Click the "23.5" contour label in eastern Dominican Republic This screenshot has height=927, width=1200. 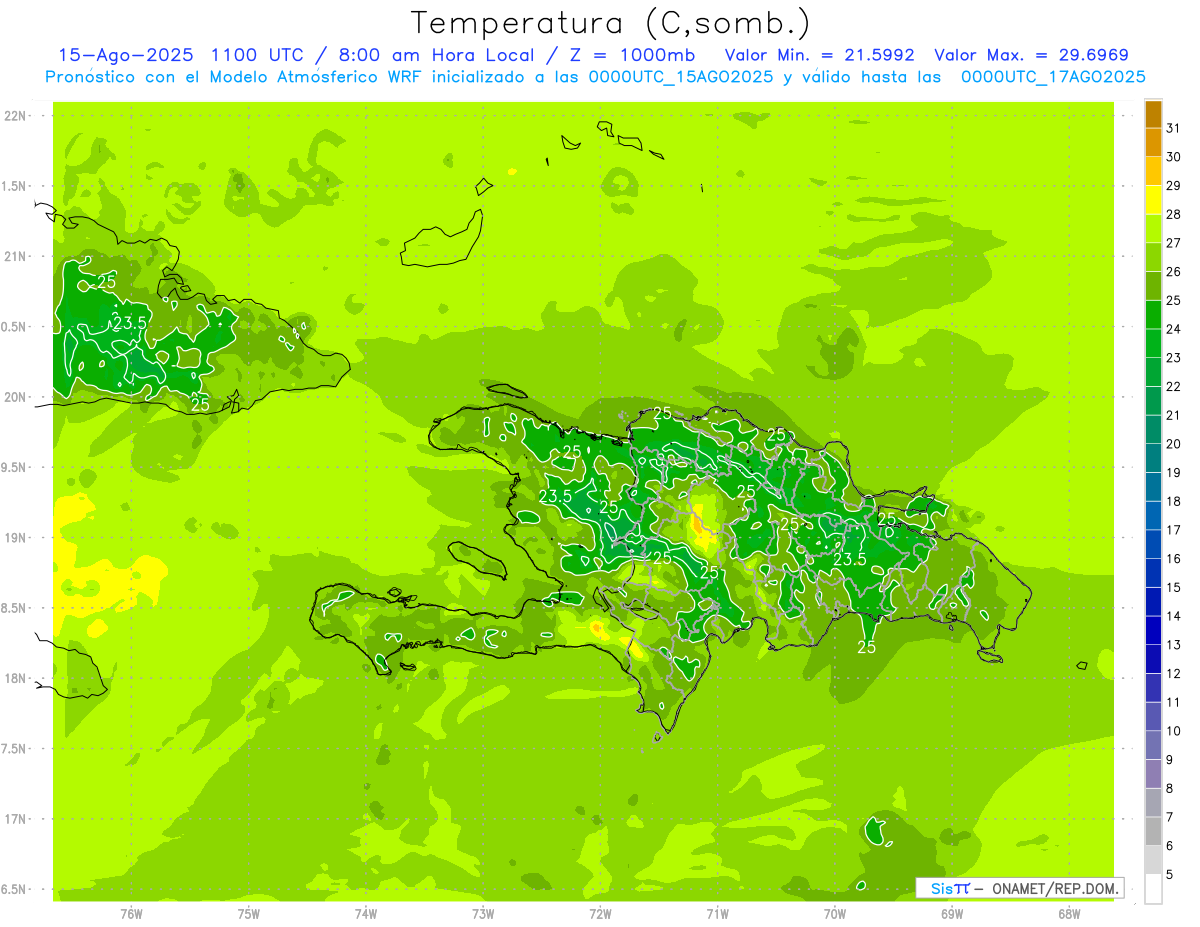(849, 559)
